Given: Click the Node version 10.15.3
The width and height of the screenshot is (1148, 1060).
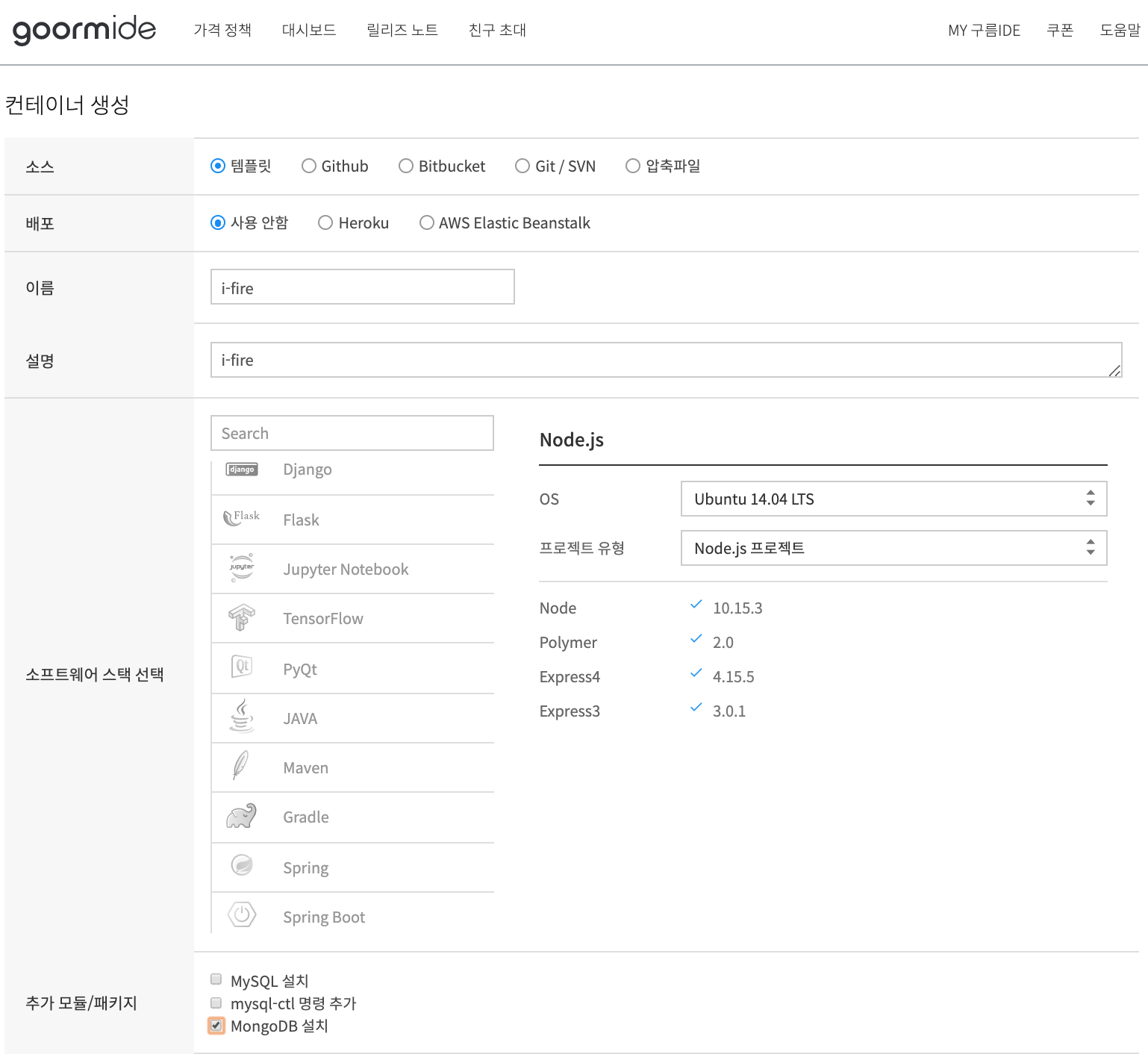Looking at the screenshot, I should click(x=737, y=608).
